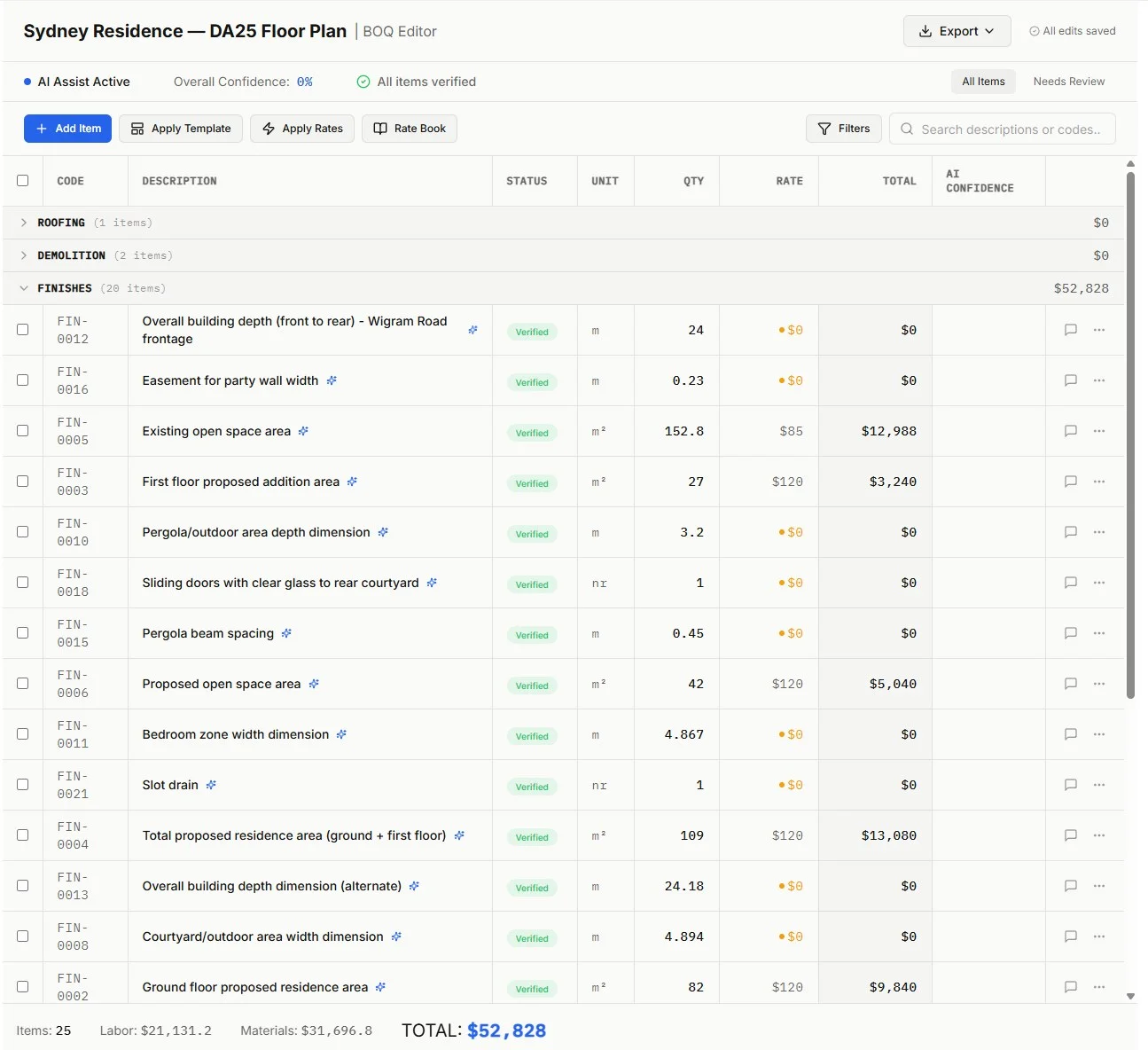The image size is (1148, 1050).
Task: Collapse the FINISHES section
Action: [x=24, y=288]
